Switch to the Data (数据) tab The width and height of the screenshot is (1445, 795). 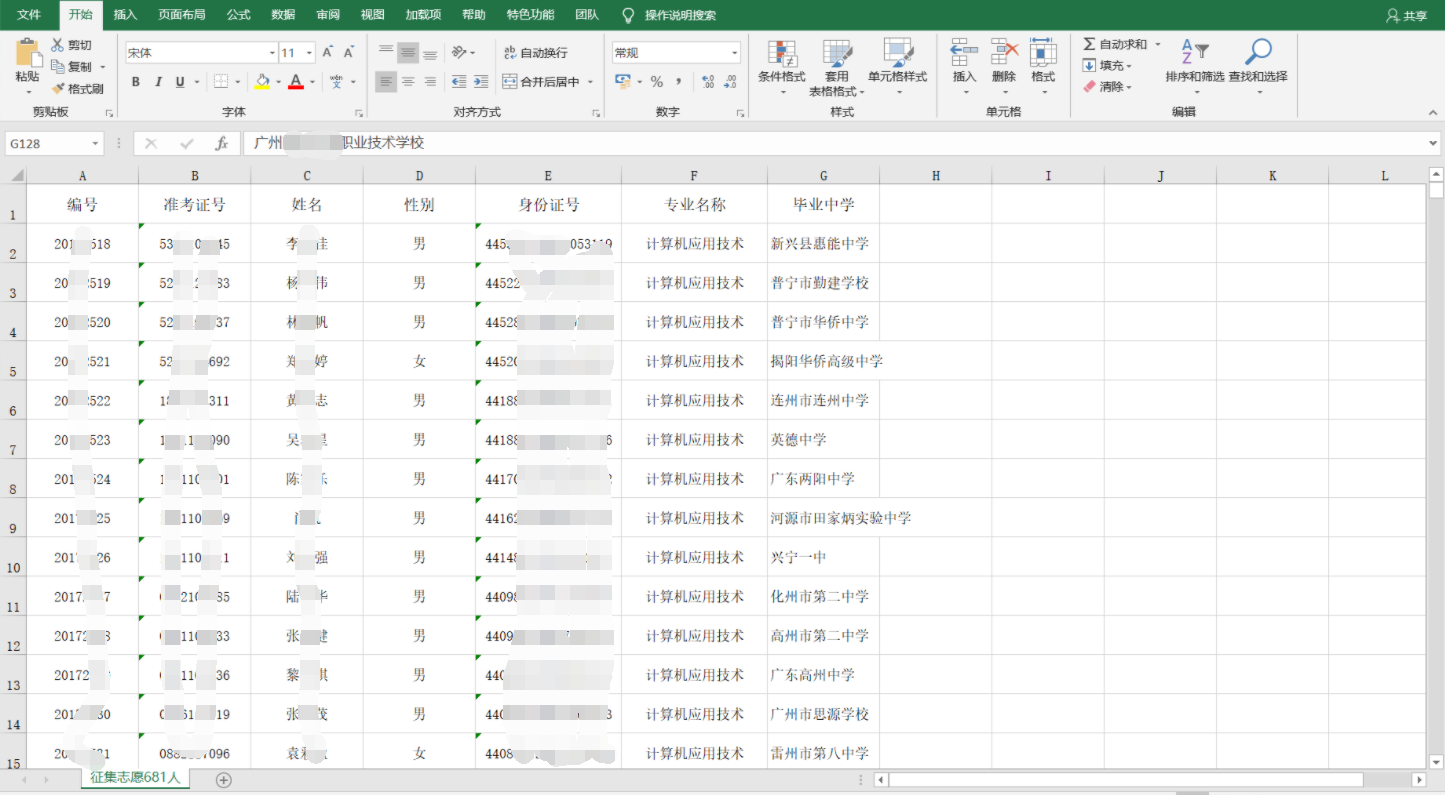coord(283,15)
